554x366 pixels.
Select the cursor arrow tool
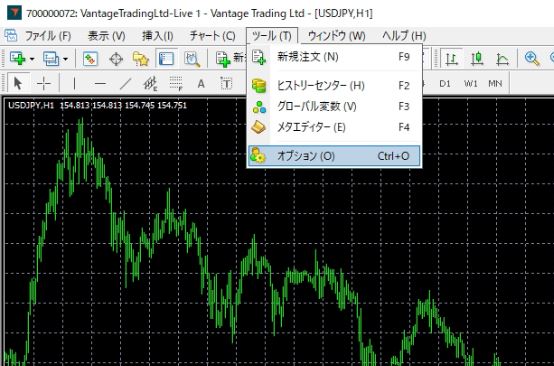click(17, 84)
